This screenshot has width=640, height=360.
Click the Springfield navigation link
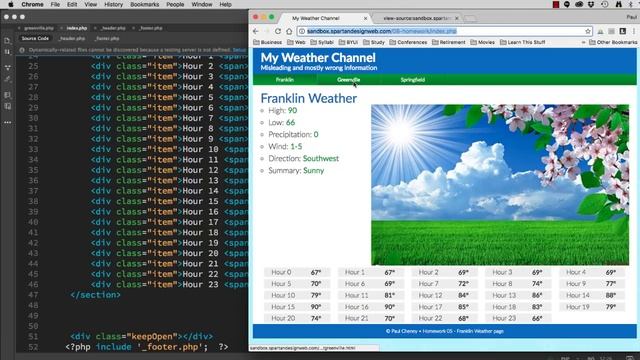pos(413,80)
